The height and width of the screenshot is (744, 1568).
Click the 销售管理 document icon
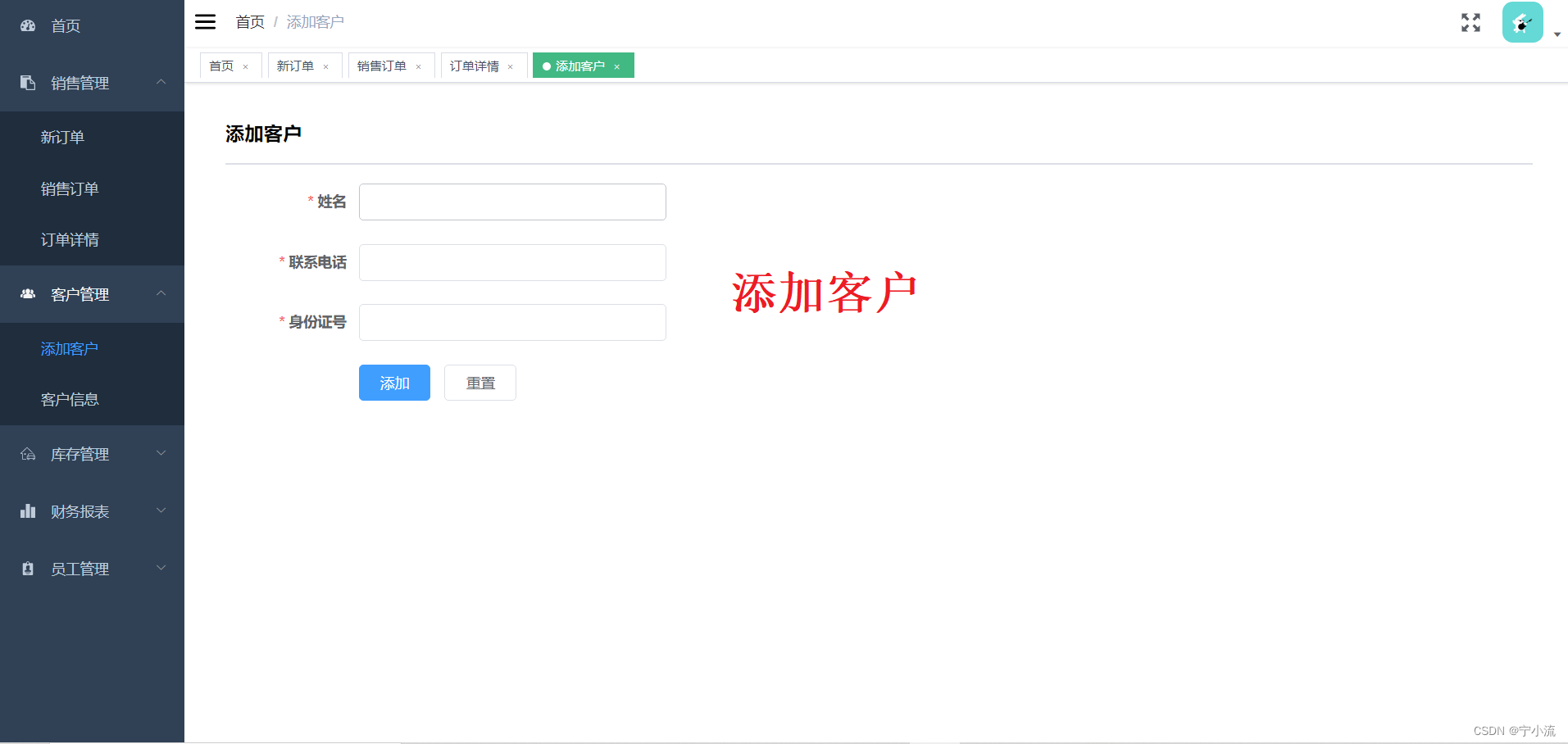coord(28,83)
